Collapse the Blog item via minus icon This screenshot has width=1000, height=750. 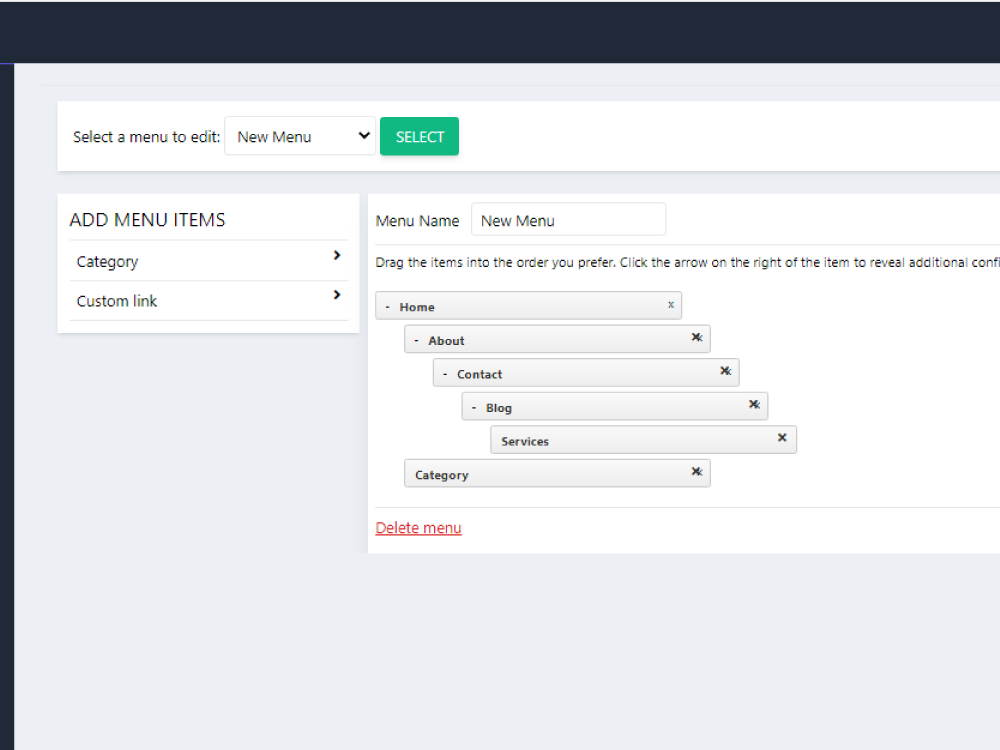pos(474,408)
